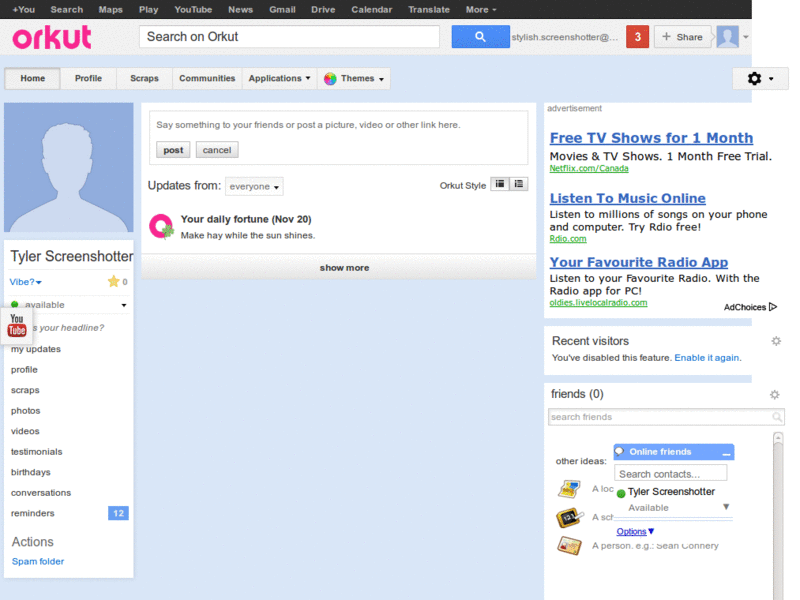Image resolution: width=800 pixels, height=600 pixels.
Task: Click the cancel button
Action: click(x=217, y=150)
